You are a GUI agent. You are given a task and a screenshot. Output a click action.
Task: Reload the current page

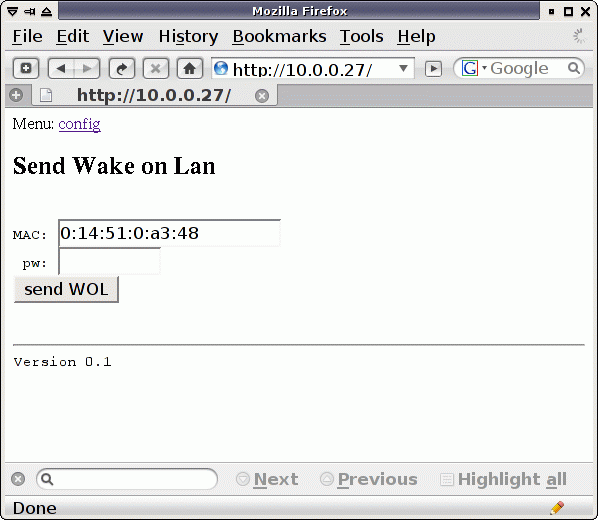coord(122,69)
